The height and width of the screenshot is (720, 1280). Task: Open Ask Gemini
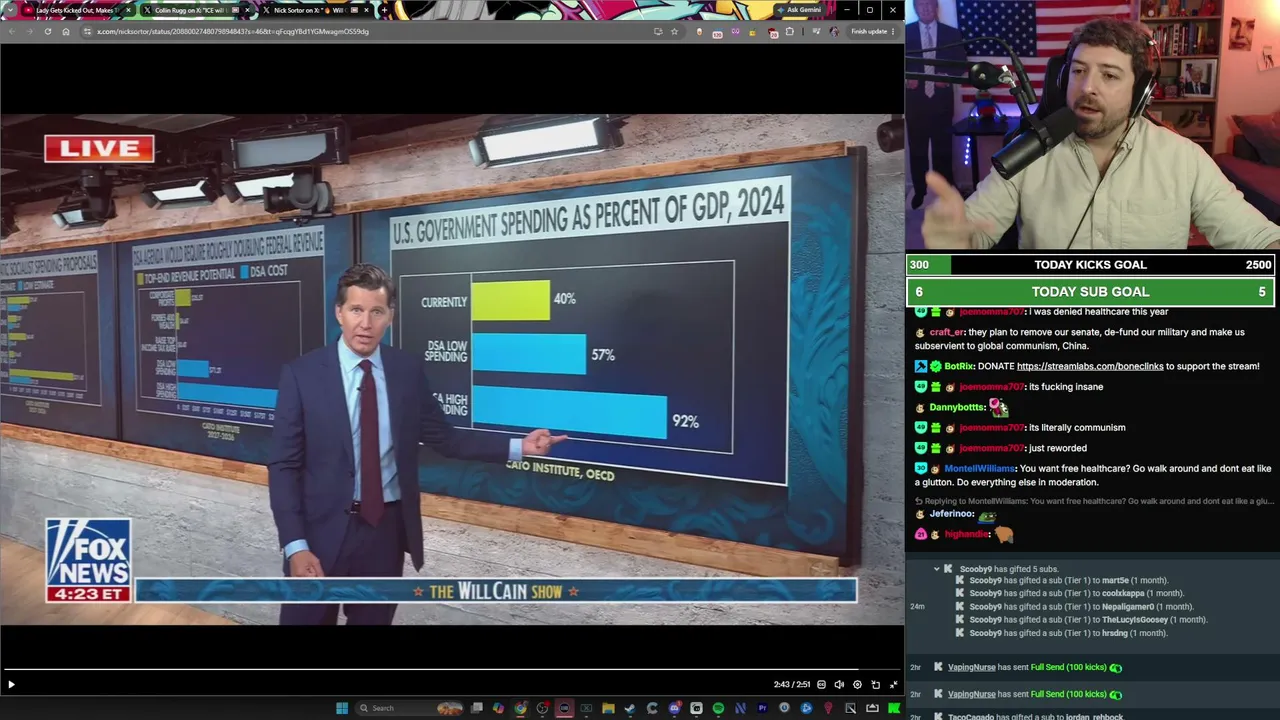click(x=798, y=10)
